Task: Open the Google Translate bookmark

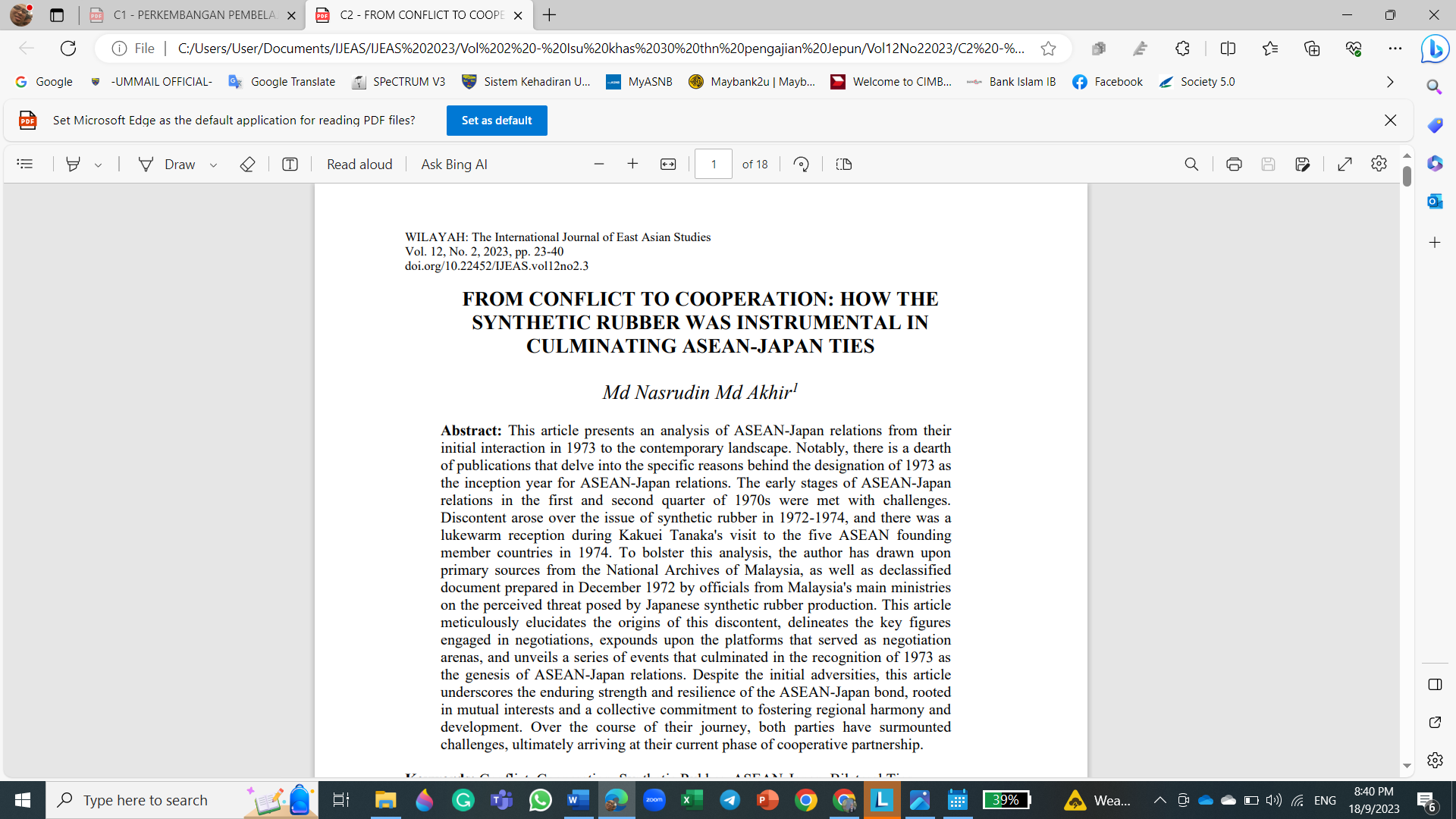Action: tap(282, 82)
